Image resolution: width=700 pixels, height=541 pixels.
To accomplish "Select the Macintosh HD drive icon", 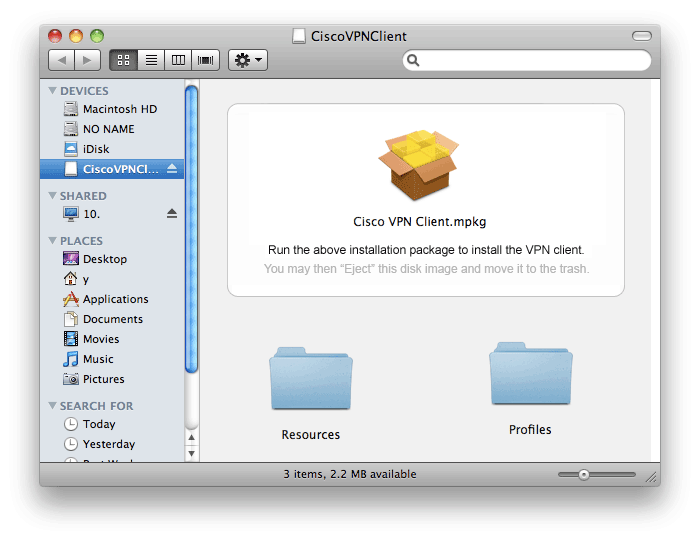I will tap(71, 109).
